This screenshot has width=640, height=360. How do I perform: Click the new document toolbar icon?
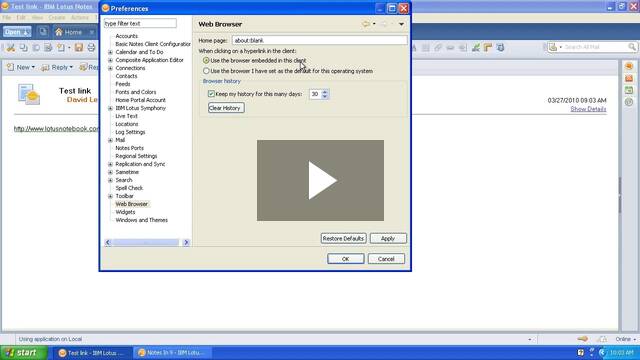pyautogui.click(x=61, y=48)
